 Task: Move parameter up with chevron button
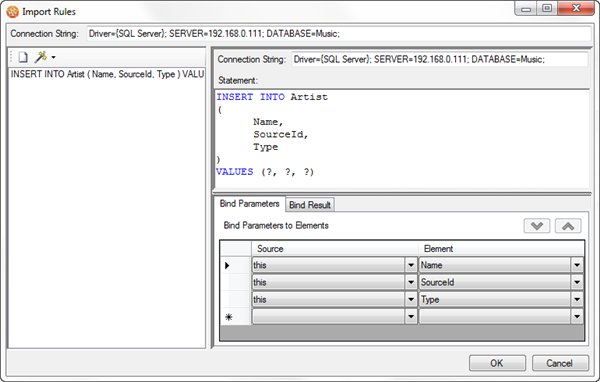point(568,226)
